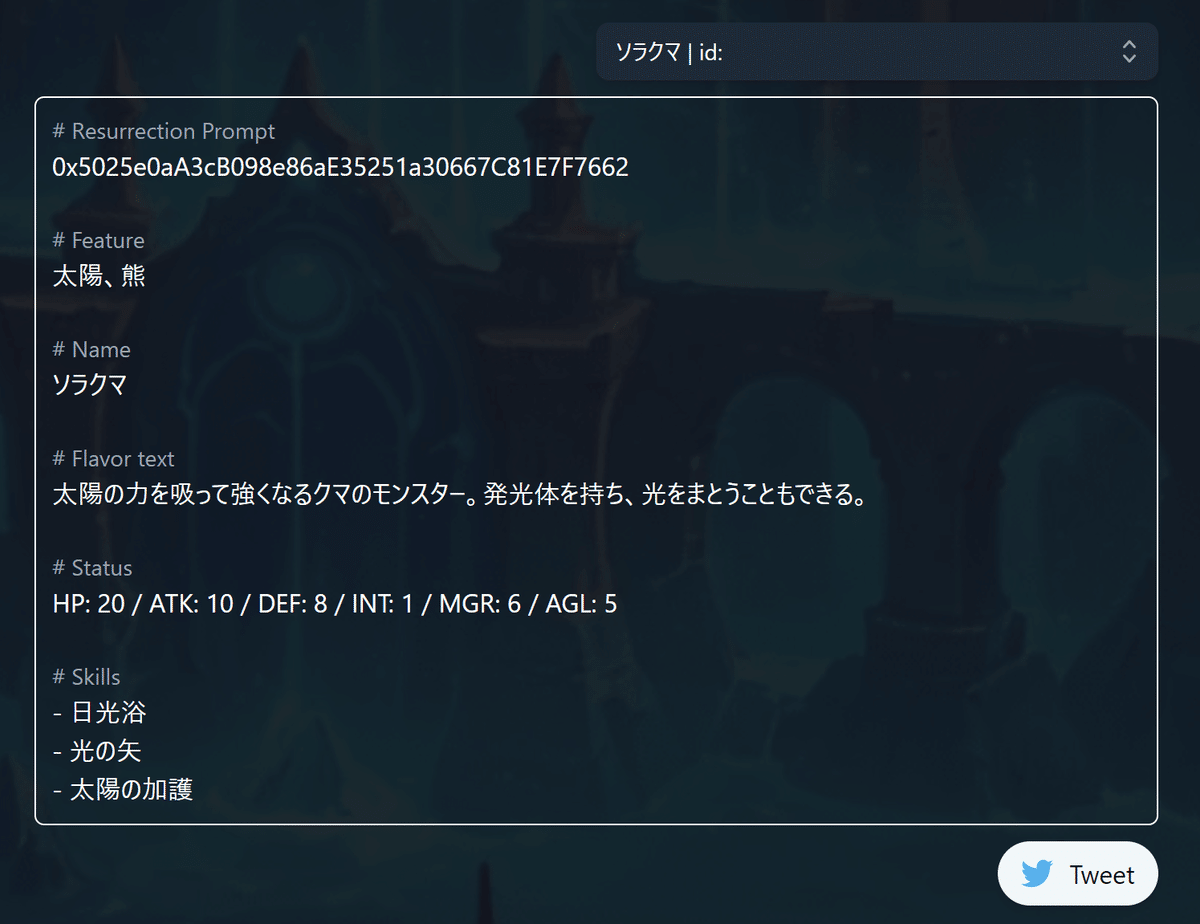Viewport: 1200px width, 924px height.
Task: Click the # Name heading
Action: point(91,349)
